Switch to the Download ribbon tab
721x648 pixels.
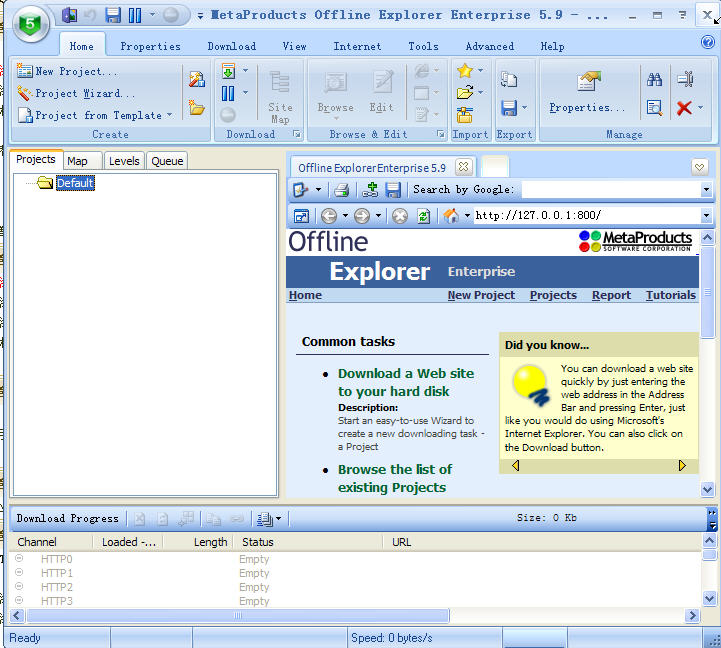click(x=231, y=46)
